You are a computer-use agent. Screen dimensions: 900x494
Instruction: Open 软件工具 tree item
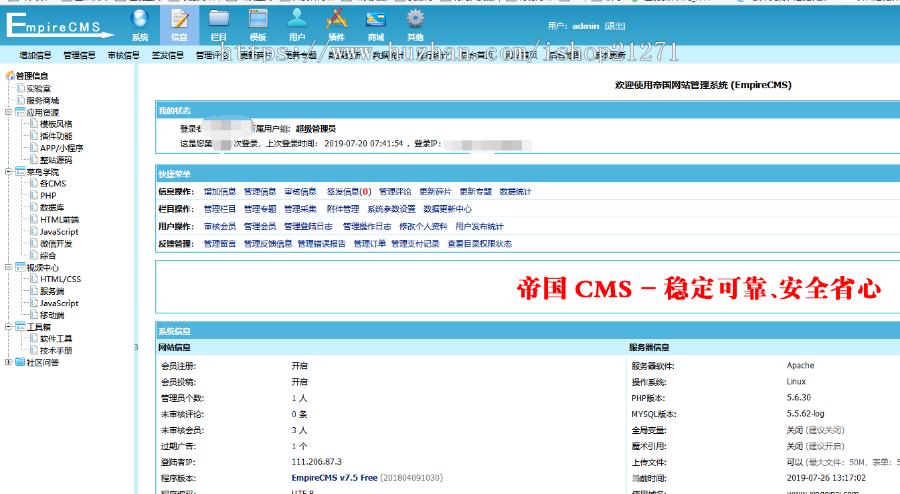[x=56, y=339]
